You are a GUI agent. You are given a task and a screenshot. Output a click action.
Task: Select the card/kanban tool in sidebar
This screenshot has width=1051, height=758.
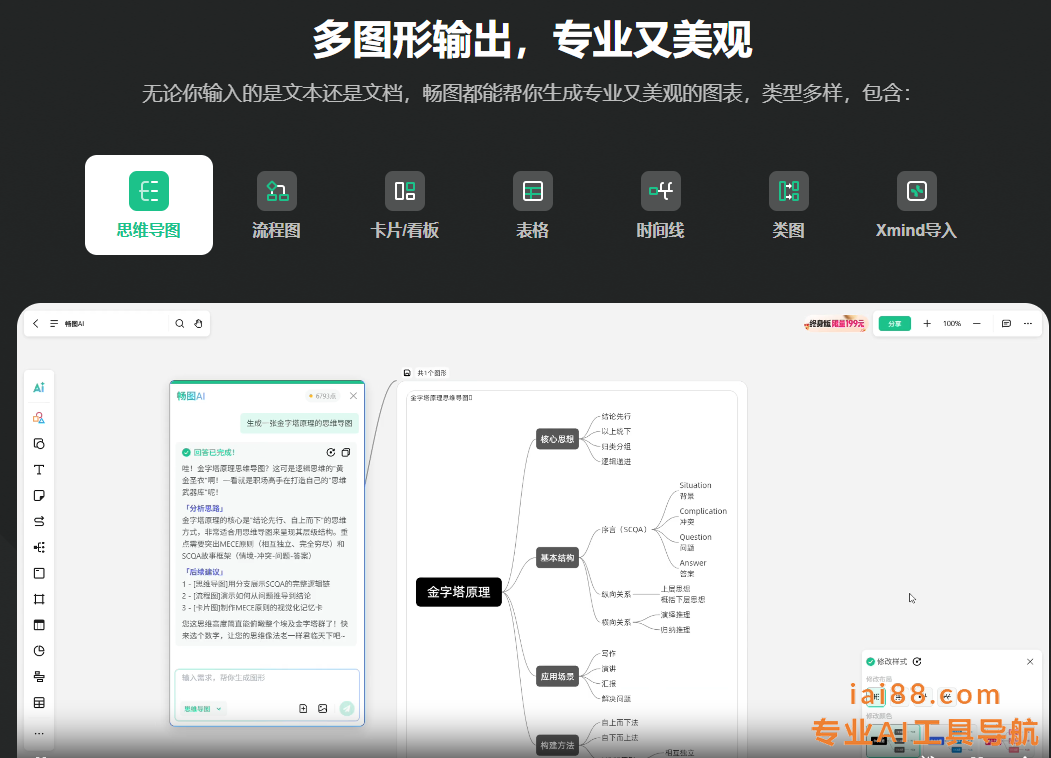point(39,625)
